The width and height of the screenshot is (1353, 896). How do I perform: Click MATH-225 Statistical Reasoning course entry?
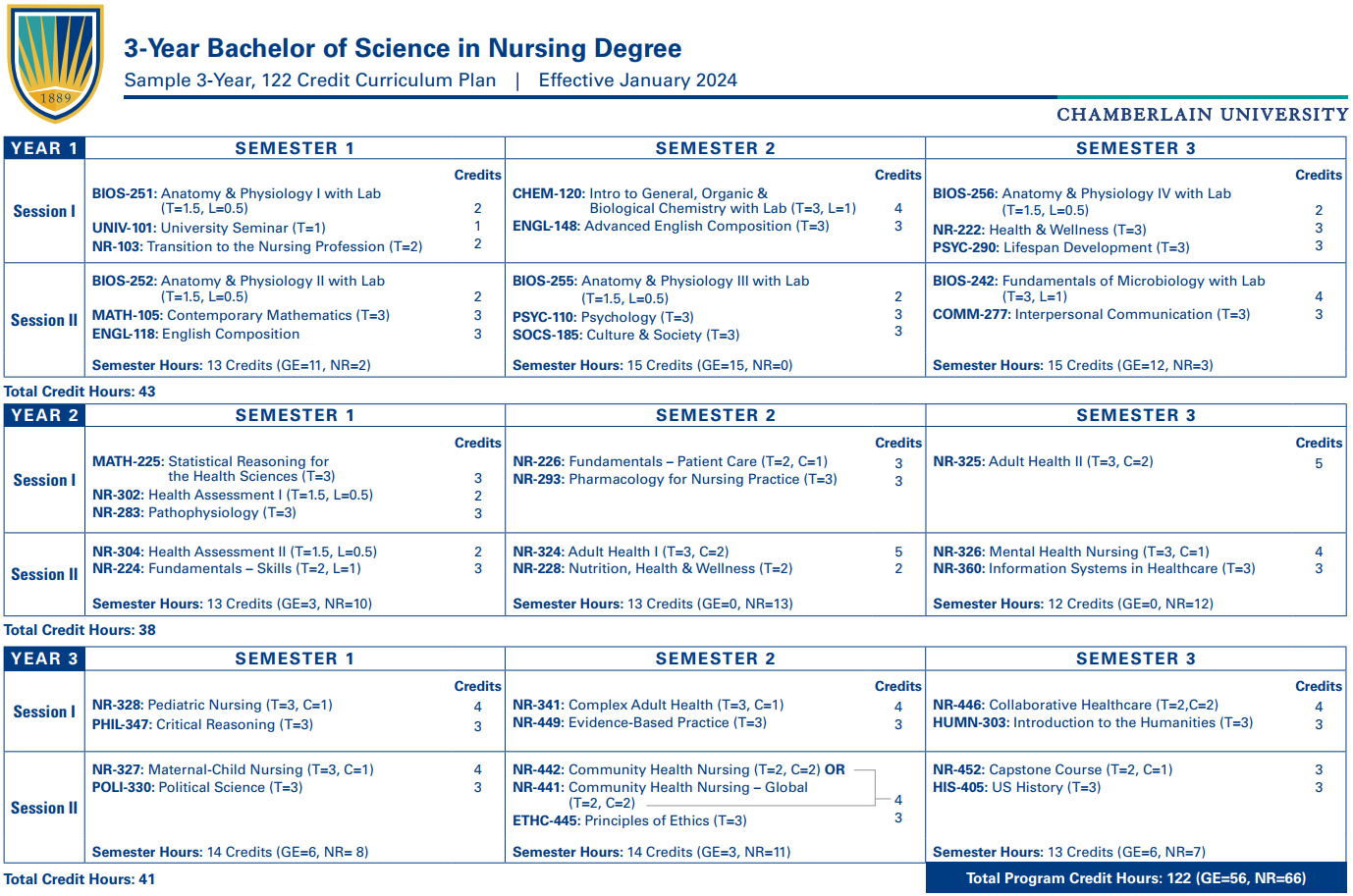tap(213, 469)
